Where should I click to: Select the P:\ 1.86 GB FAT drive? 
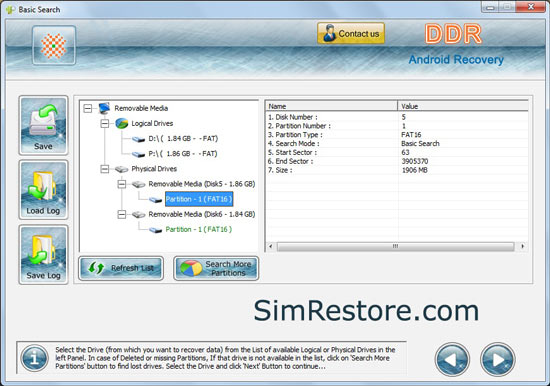(183, 154)
